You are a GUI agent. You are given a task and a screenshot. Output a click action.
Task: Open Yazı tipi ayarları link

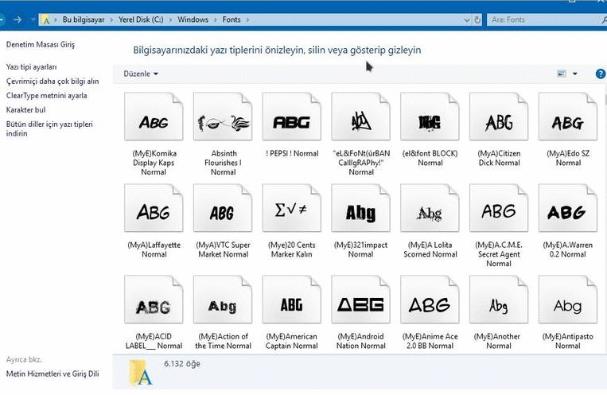pyautogui.click(x=31, y=67)
